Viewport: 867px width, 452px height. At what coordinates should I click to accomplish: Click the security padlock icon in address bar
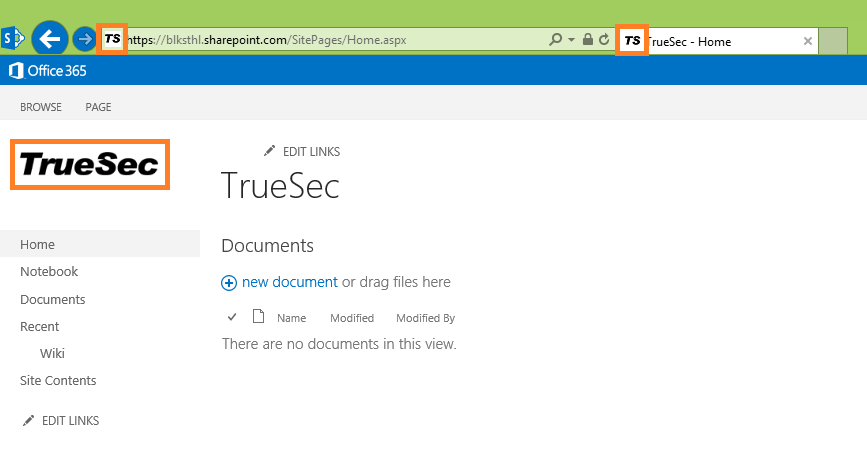588,40
